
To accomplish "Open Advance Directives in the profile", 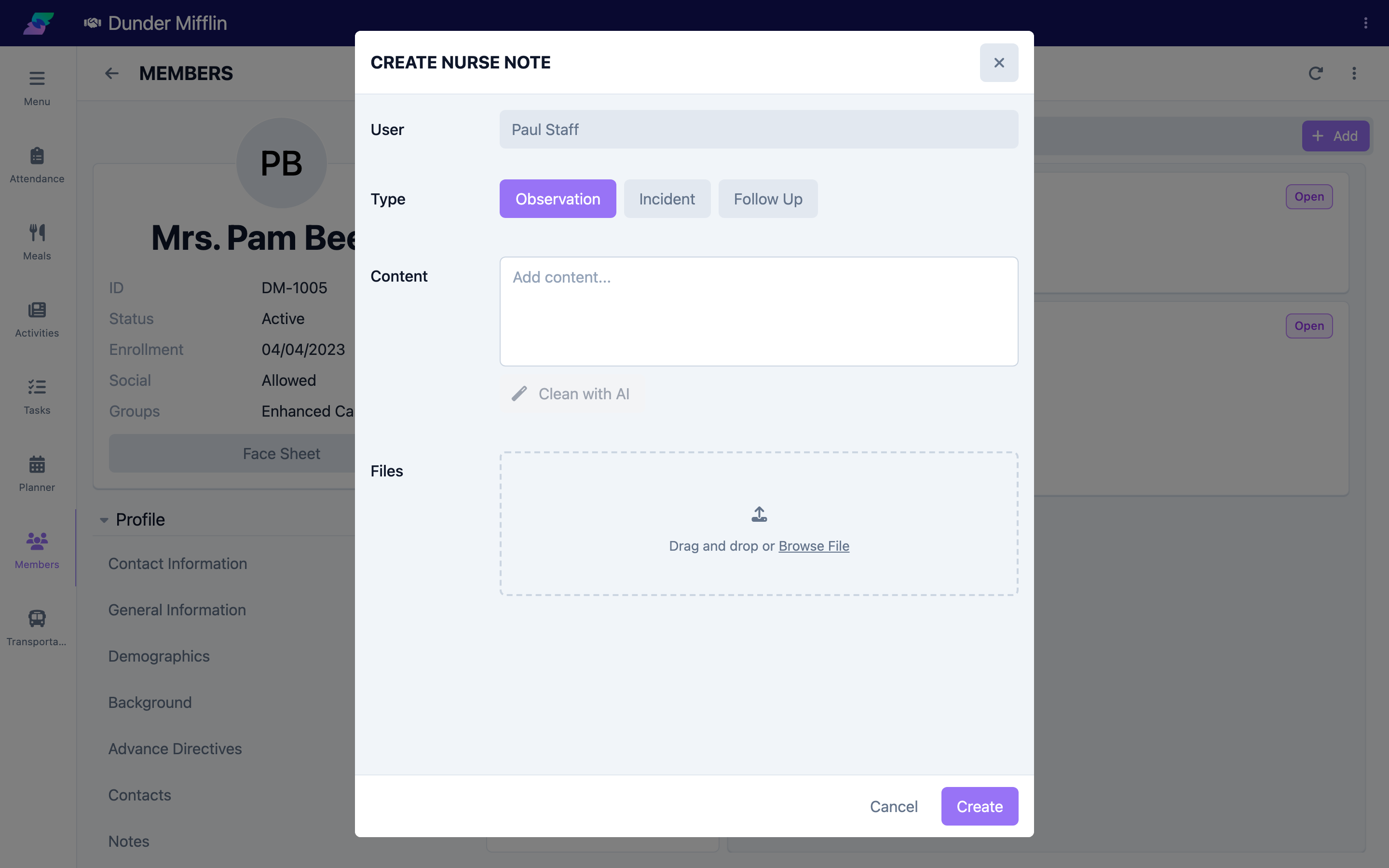I will pos(175,748).
